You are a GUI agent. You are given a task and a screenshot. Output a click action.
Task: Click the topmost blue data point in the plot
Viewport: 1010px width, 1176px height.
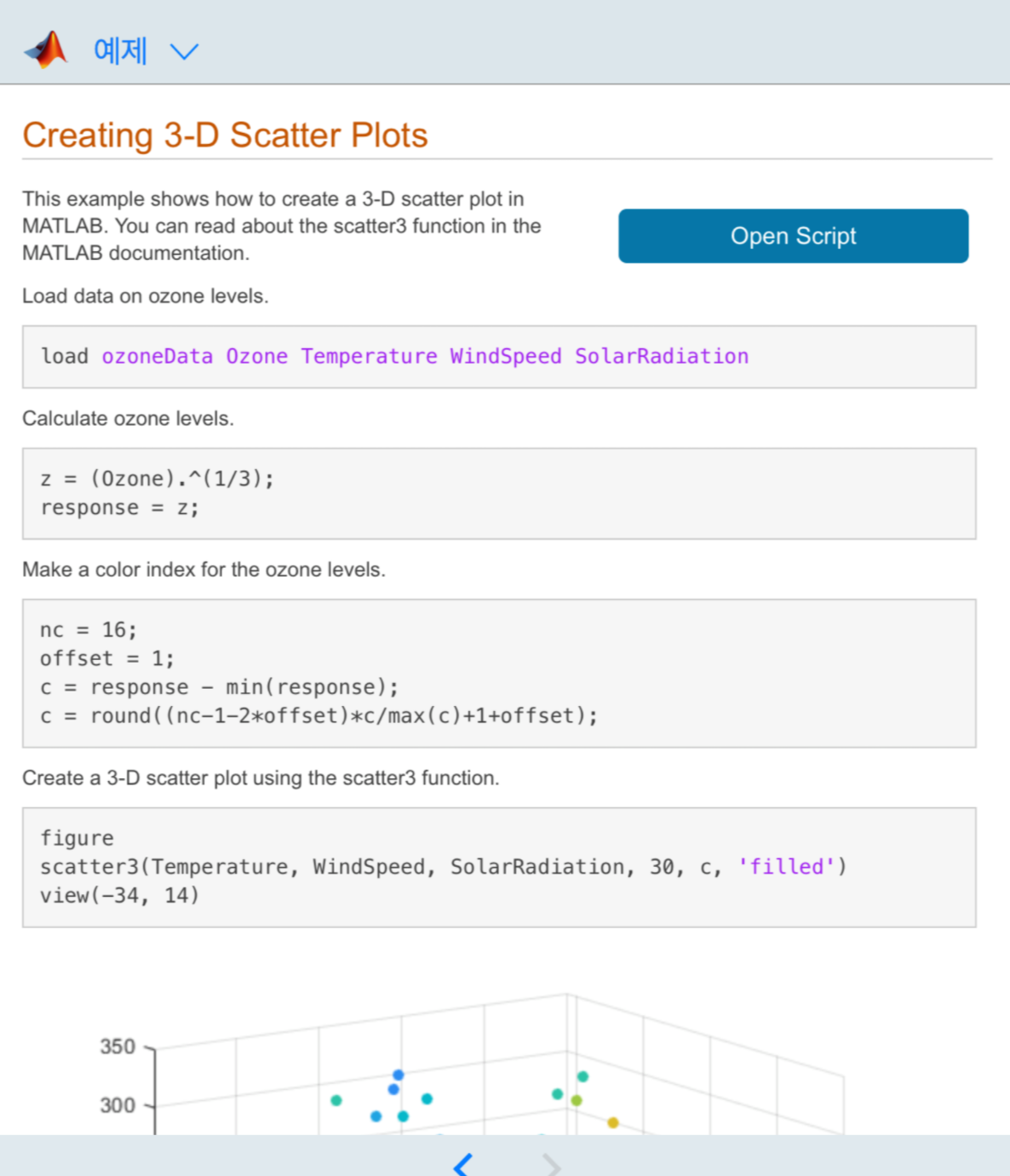(398, 1075)
